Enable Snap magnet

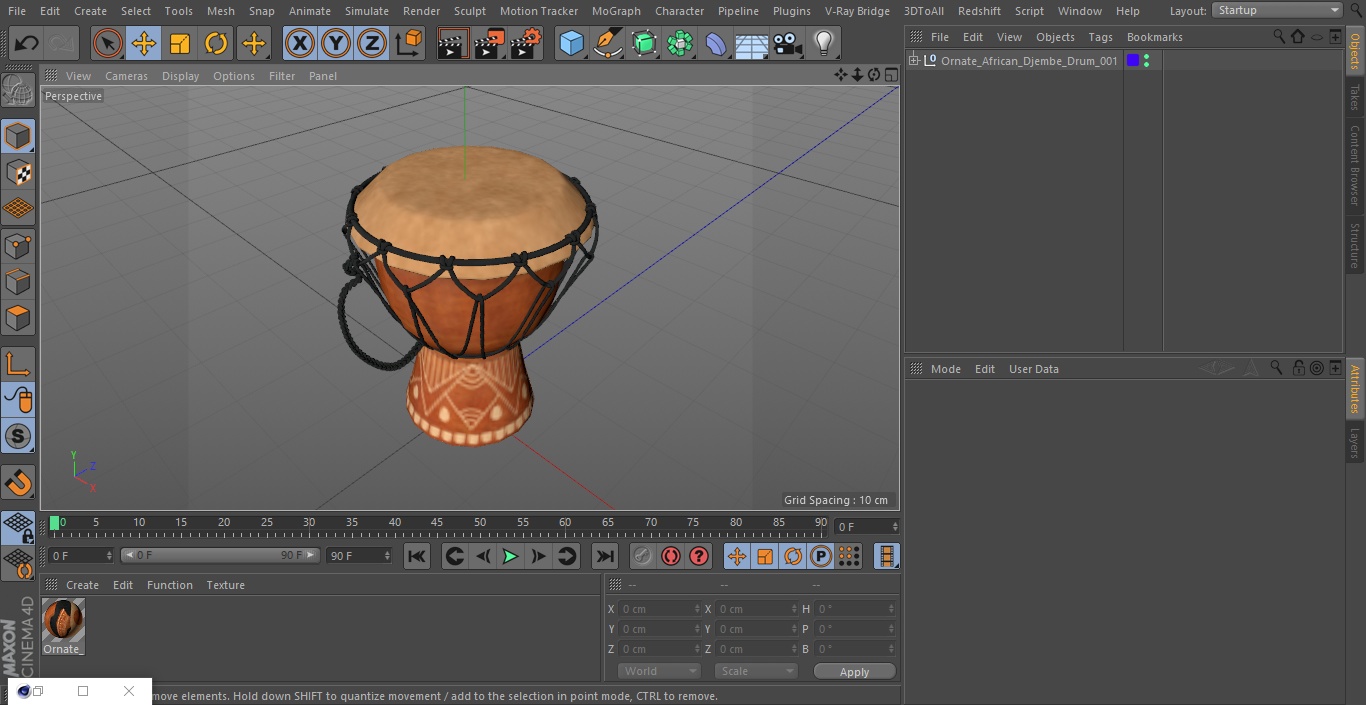coord(18,482)
